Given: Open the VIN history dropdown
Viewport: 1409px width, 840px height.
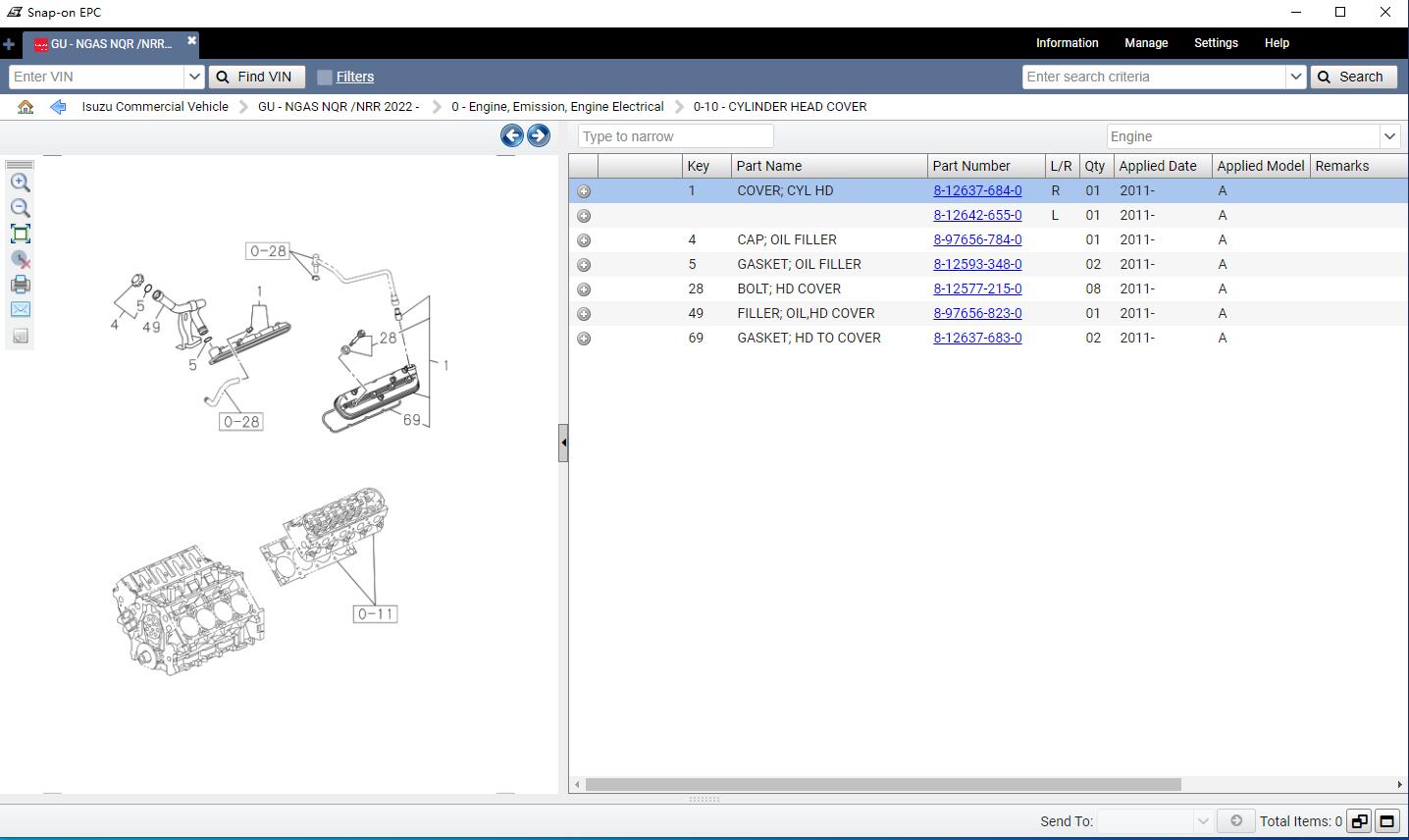Looking at the screenshot, I should [193, 77].
